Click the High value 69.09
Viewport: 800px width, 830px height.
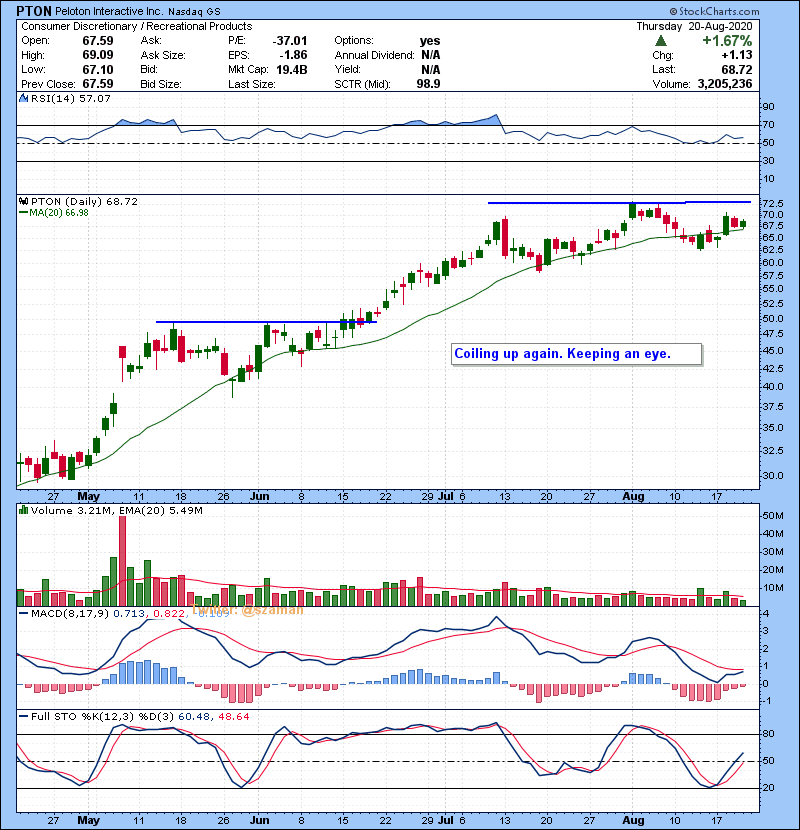[x=98, y=55]
